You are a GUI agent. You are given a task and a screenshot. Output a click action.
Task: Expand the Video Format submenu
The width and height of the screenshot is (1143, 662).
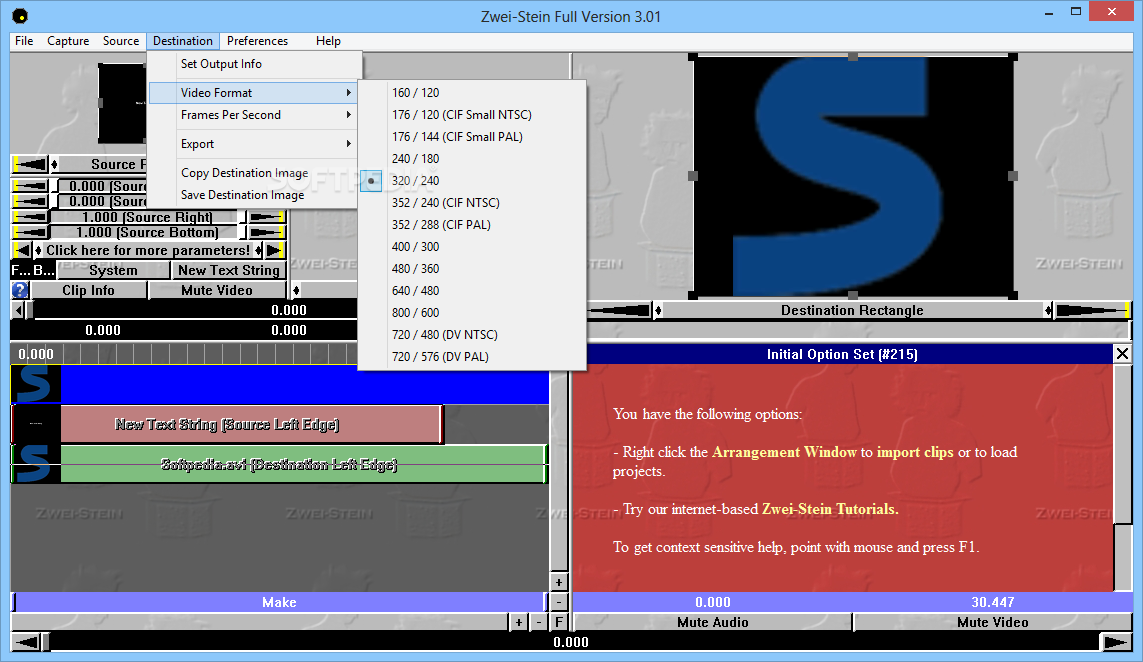point(253,93)
